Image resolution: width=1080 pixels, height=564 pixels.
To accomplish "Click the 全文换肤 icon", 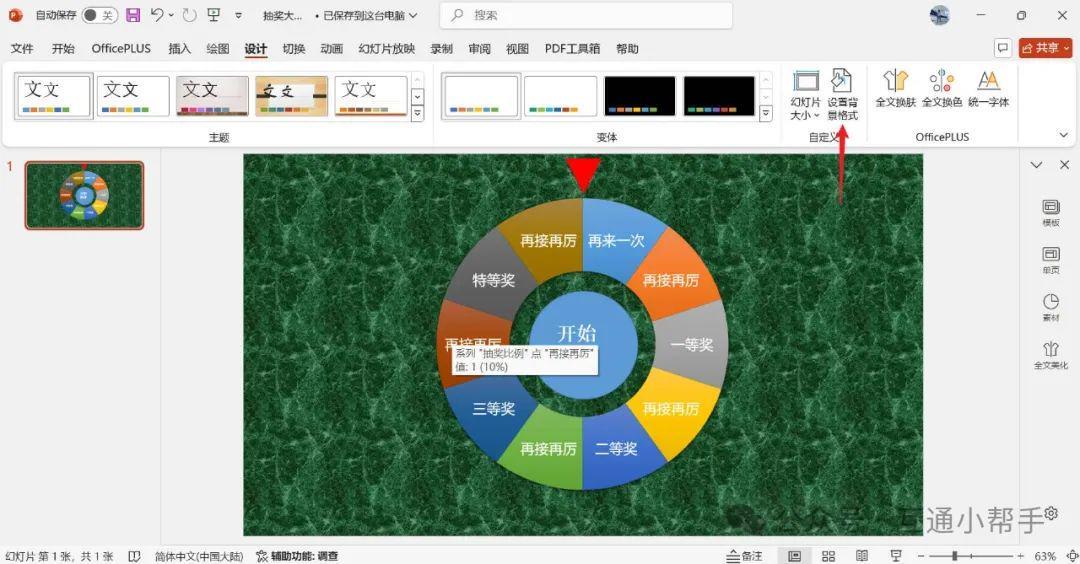I will click(x=895, y=88).
